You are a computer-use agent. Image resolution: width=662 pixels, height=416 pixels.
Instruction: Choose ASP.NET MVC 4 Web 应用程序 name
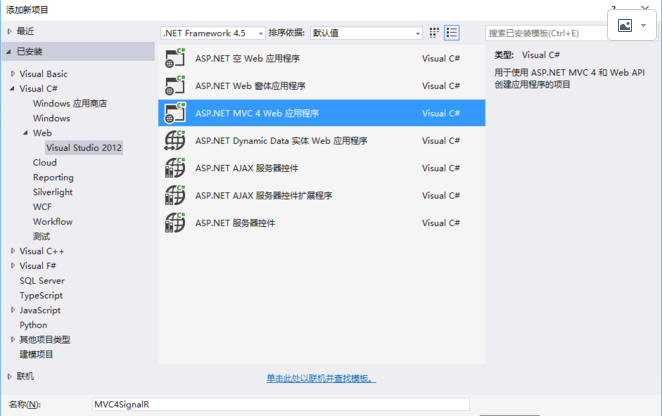[257, 113]
